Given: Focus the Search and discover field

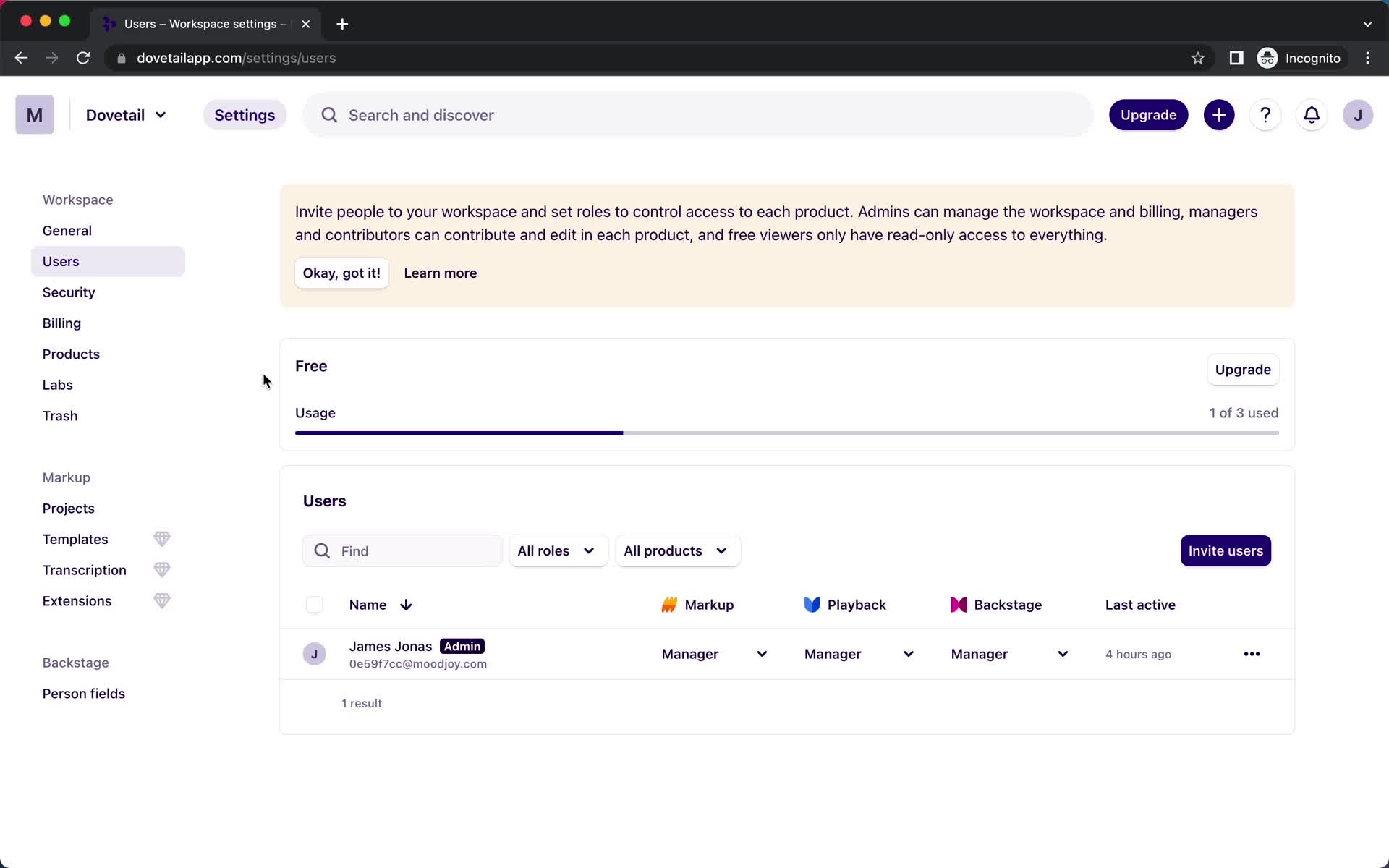Looking at the screenshot, I should coord(698,115).
